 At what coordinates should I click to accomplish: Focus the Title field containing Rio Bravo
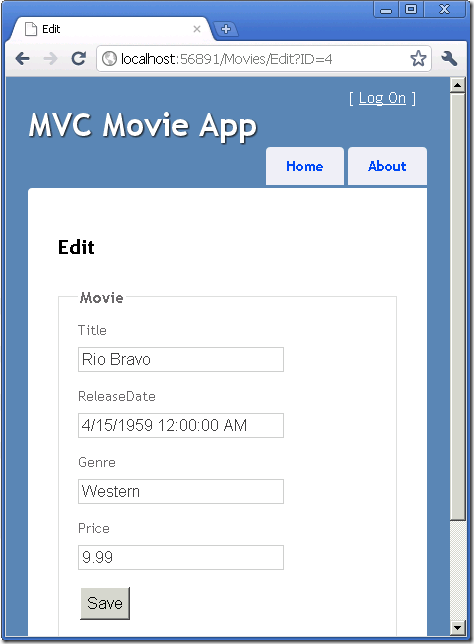click(x=181, y=359)
